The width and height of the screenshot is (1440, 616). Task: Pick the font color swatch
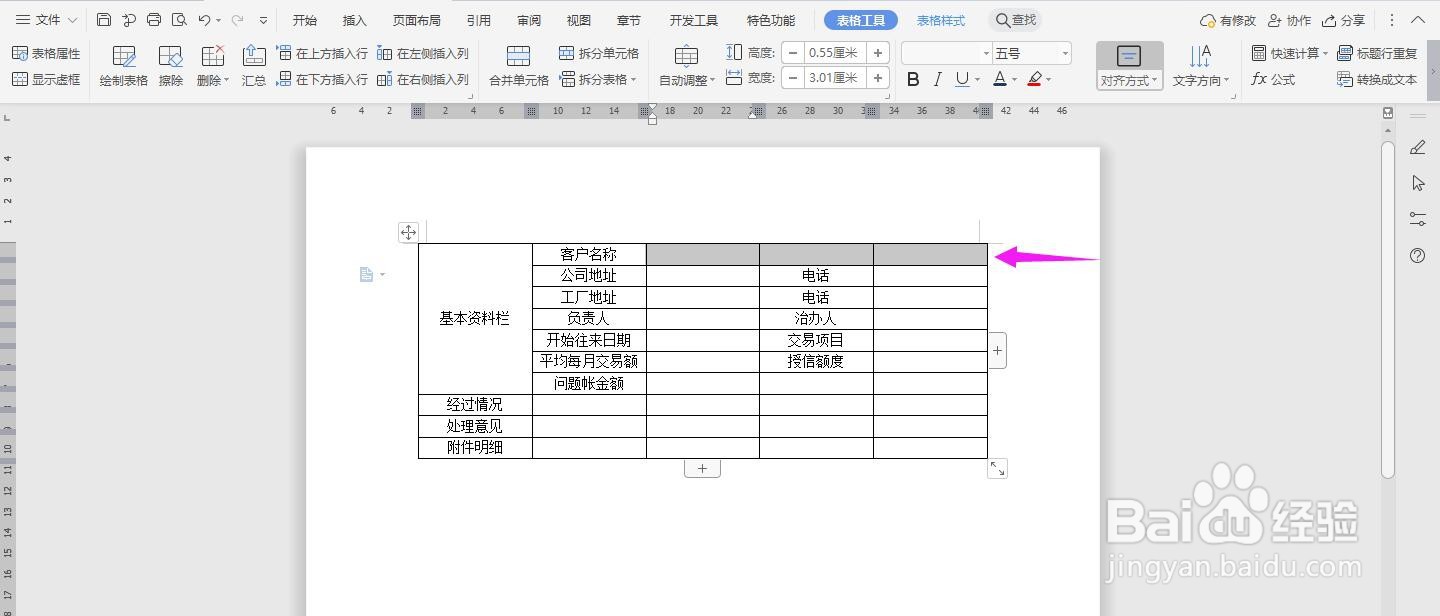click(999, 78)
